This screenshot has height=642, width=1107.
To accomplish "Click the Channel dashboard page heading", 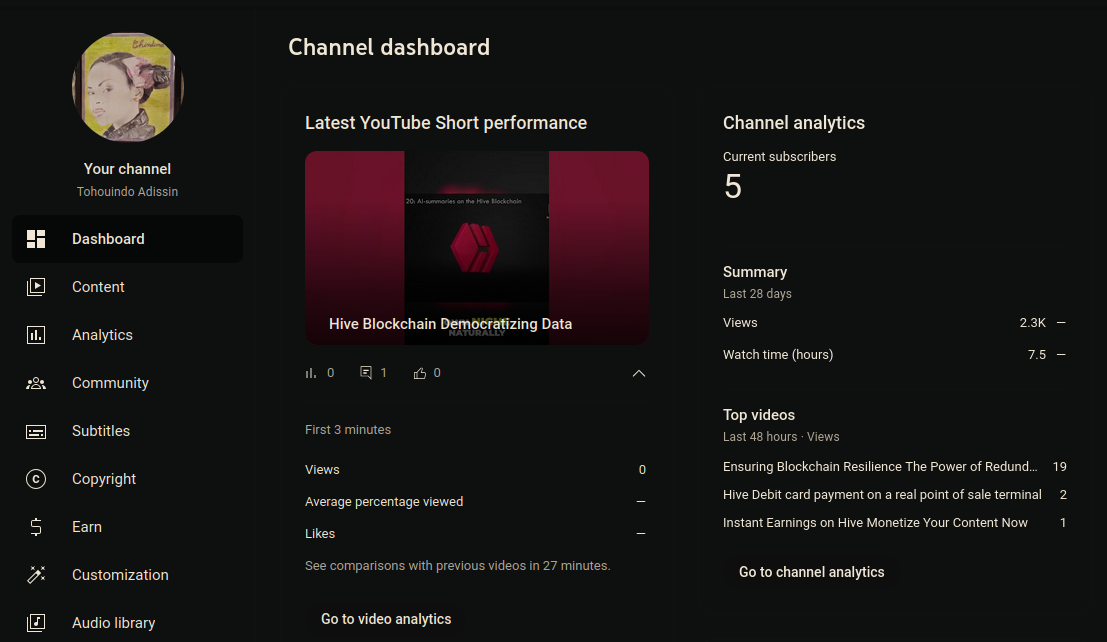I will tap(389, 47).
